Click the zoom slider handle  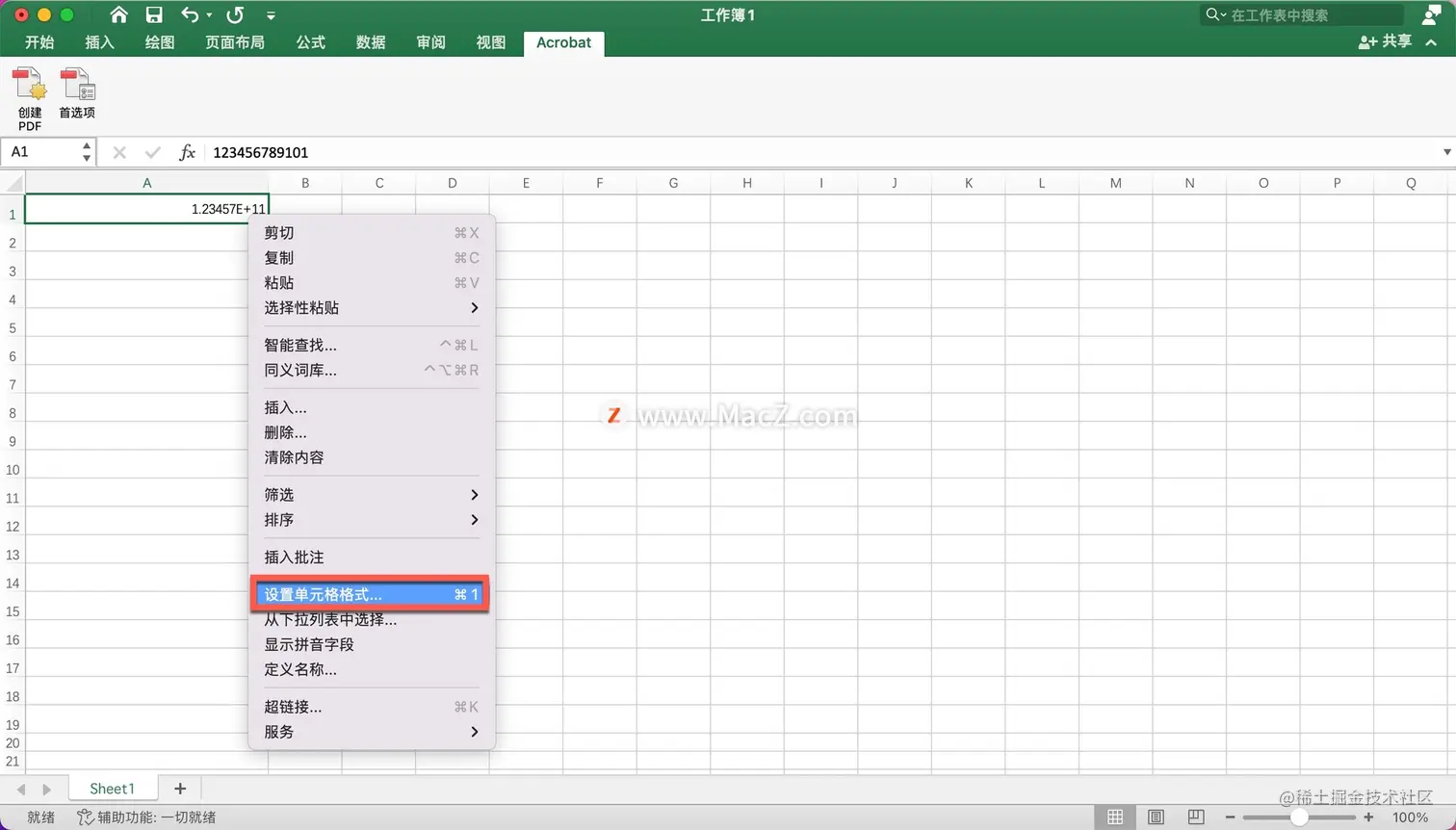tap(1299, 817)
